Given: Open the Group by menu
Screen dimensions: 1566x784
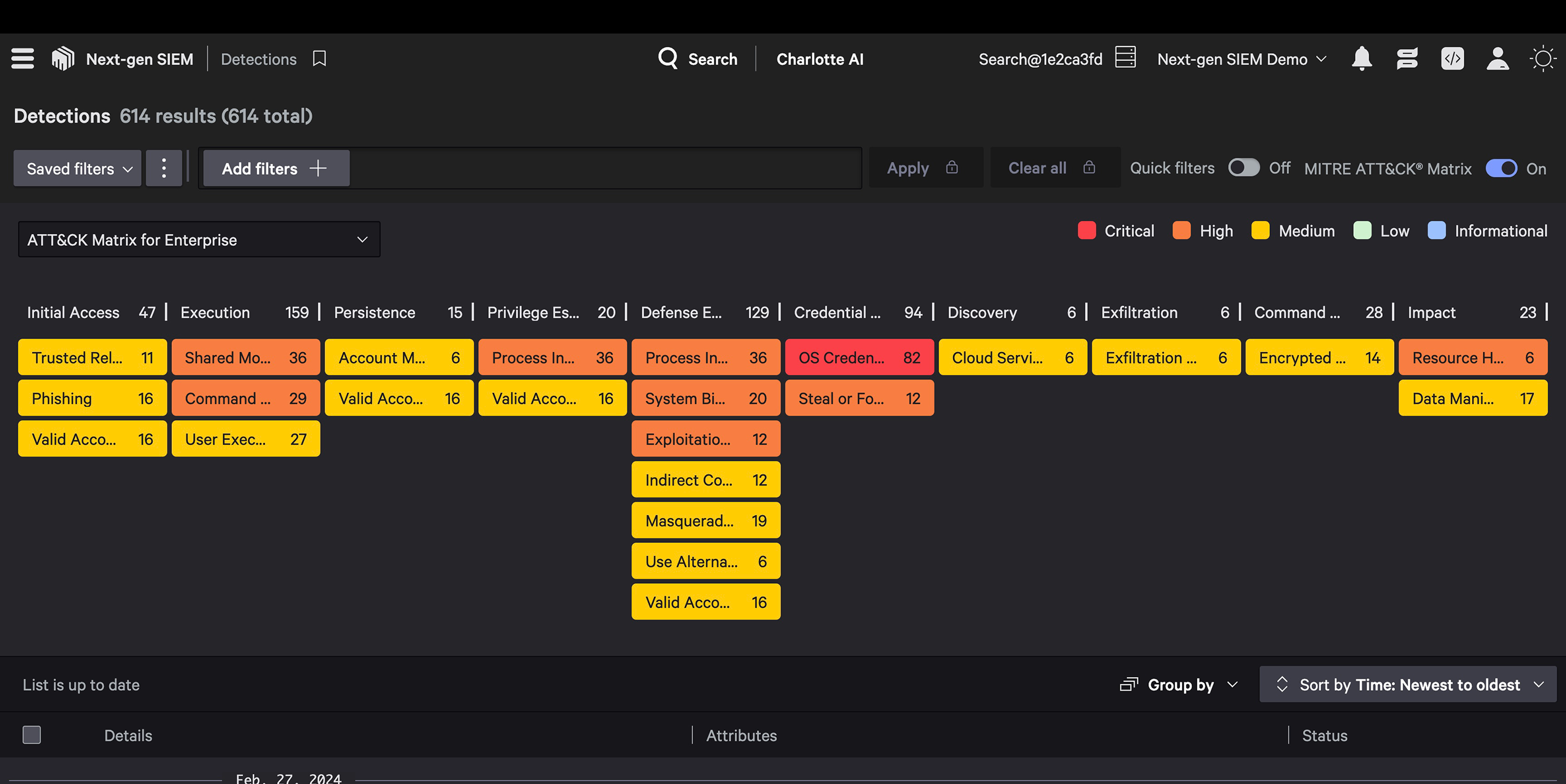Looking at the screenshot, I should pyautogui.click(x=1179, y=684).
